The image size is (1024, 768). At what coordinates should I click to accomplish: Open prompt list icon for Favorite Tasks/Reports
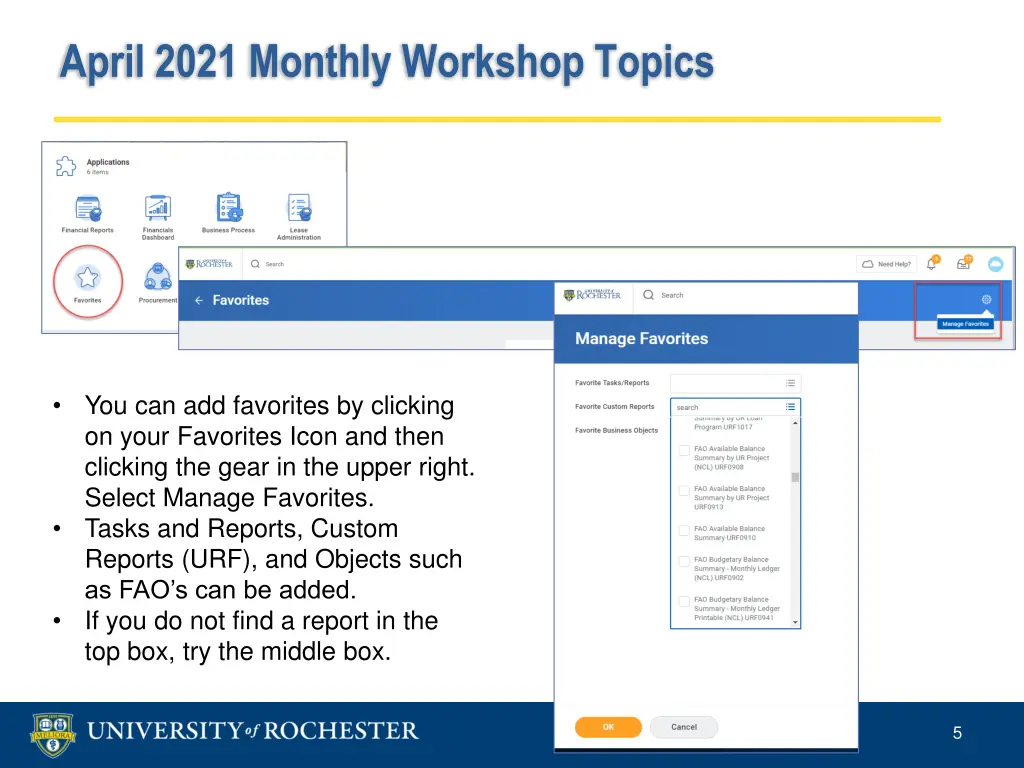pos(790,383)
